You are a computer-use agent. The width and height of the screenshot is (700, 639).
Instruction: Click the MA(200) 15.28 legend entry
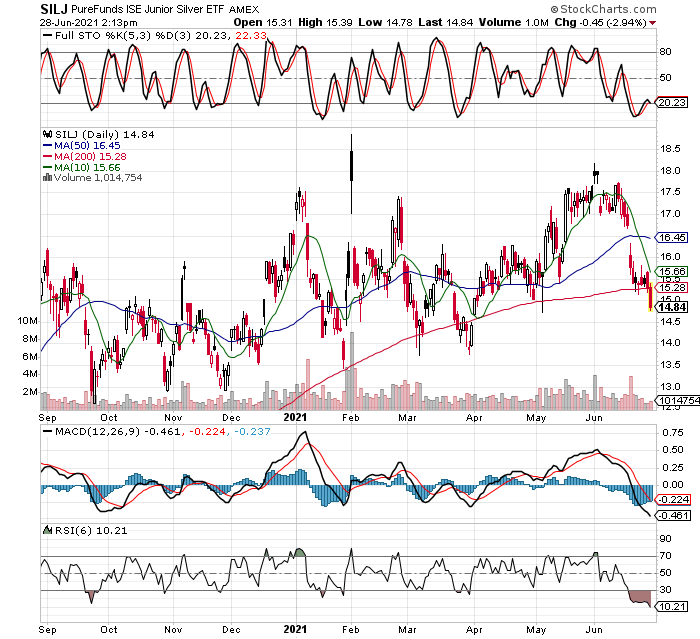90,157
